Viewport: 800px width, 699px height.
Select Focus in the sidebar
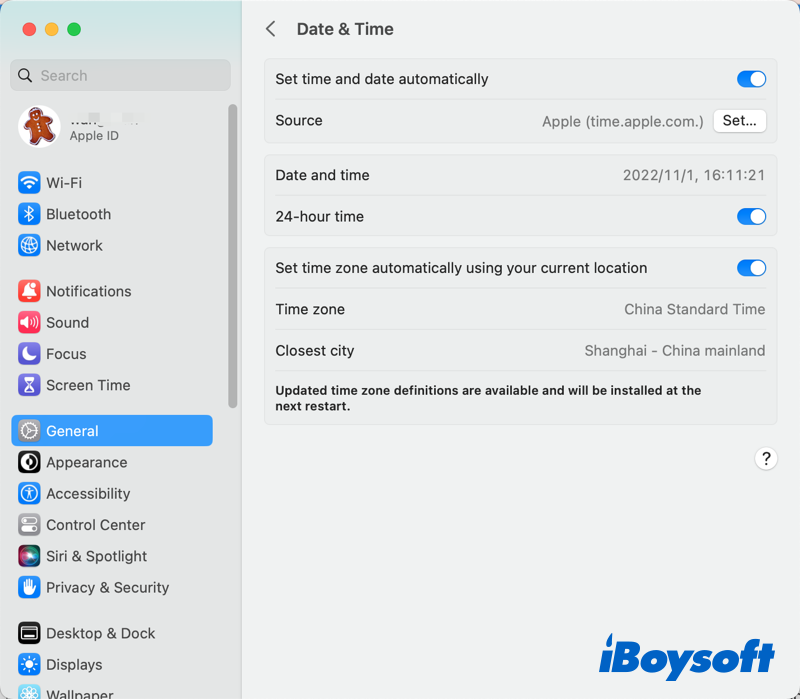click(64, 353)
